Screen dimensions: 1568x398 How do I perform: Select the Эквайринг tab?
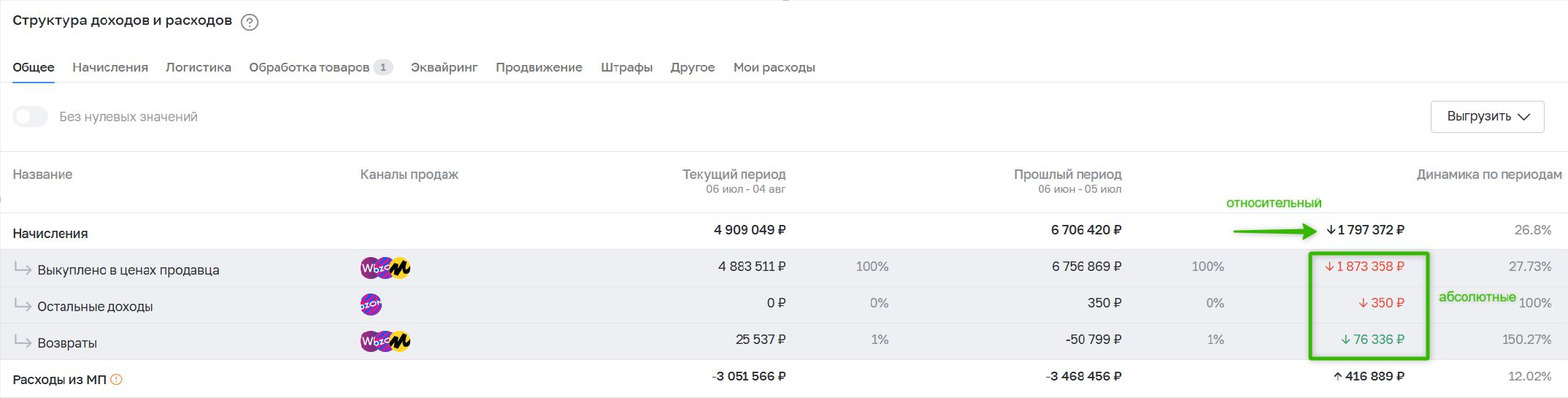(x=444, y=67)
